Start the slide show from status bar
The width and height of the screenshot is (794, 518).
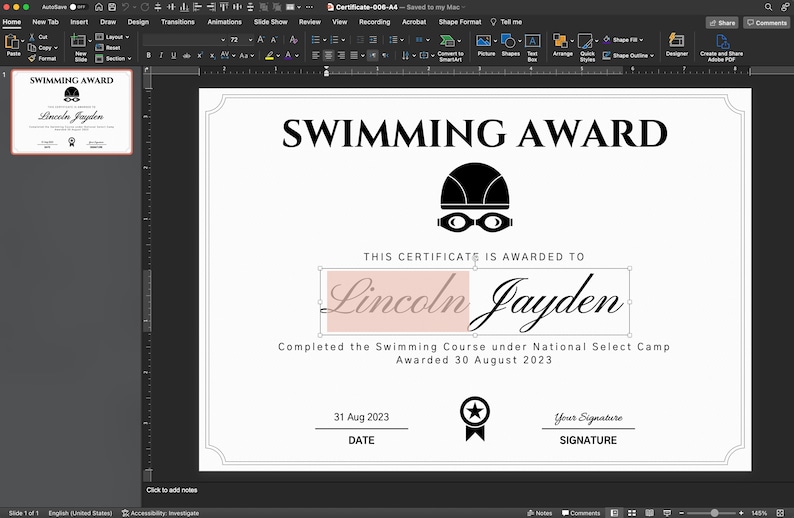pyautogui.click(x=667, y=513)
